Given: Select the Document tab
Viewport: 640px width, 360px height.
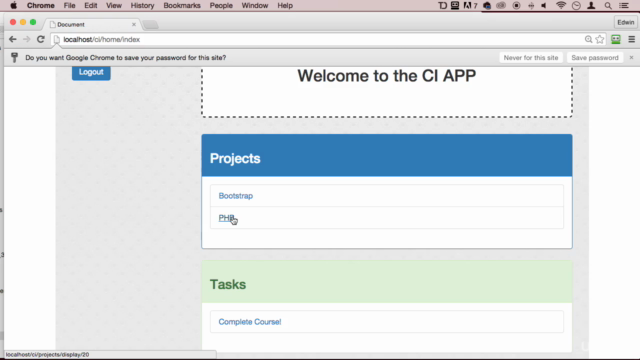Looking at the screenshot, I should 92,24.
